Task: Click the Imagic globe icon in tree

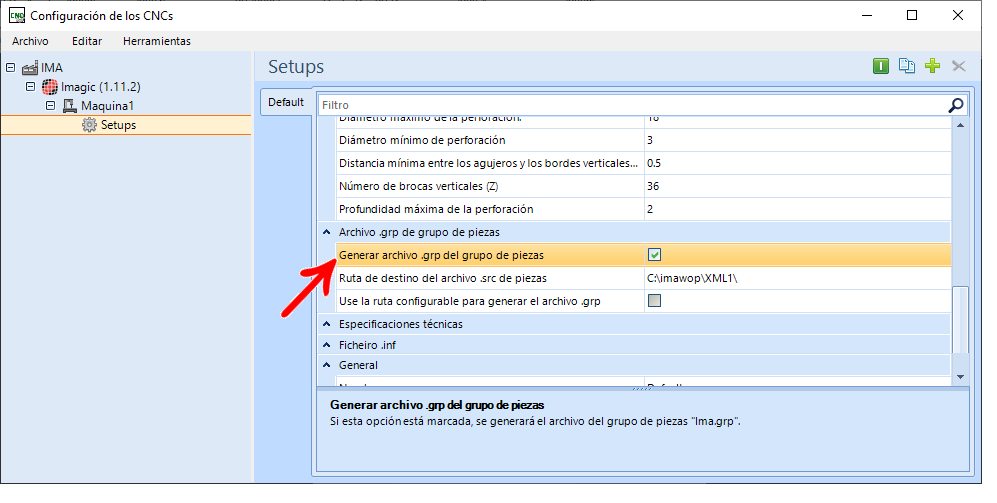Action: click(50, 86)
